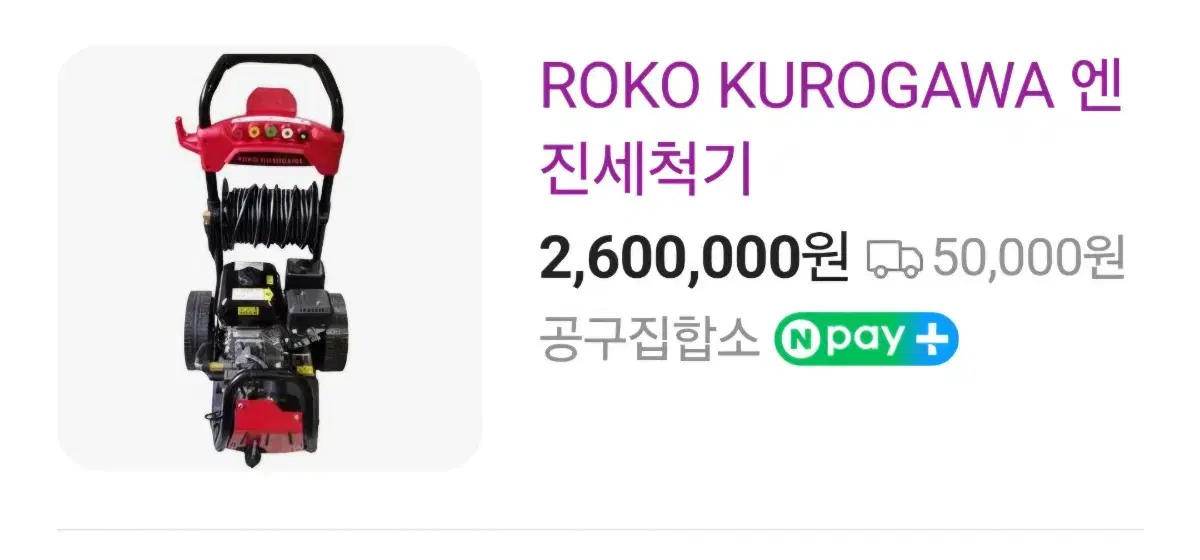Click the delivery truck icon
Viewport: 1200px width, 560px height.
(x=894, y=258)
